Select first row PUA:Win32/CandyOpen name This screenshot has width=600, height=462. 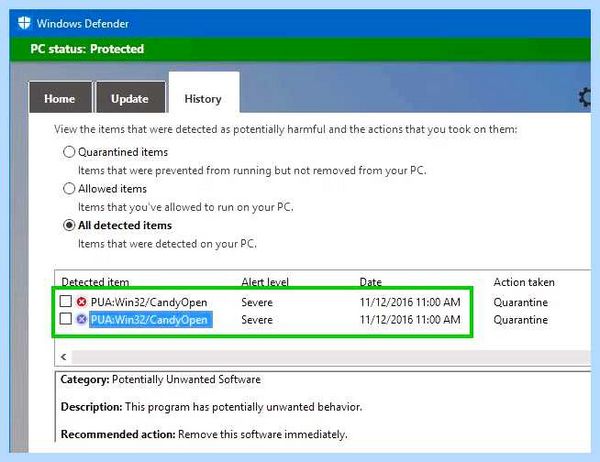(x=149, y=302)
